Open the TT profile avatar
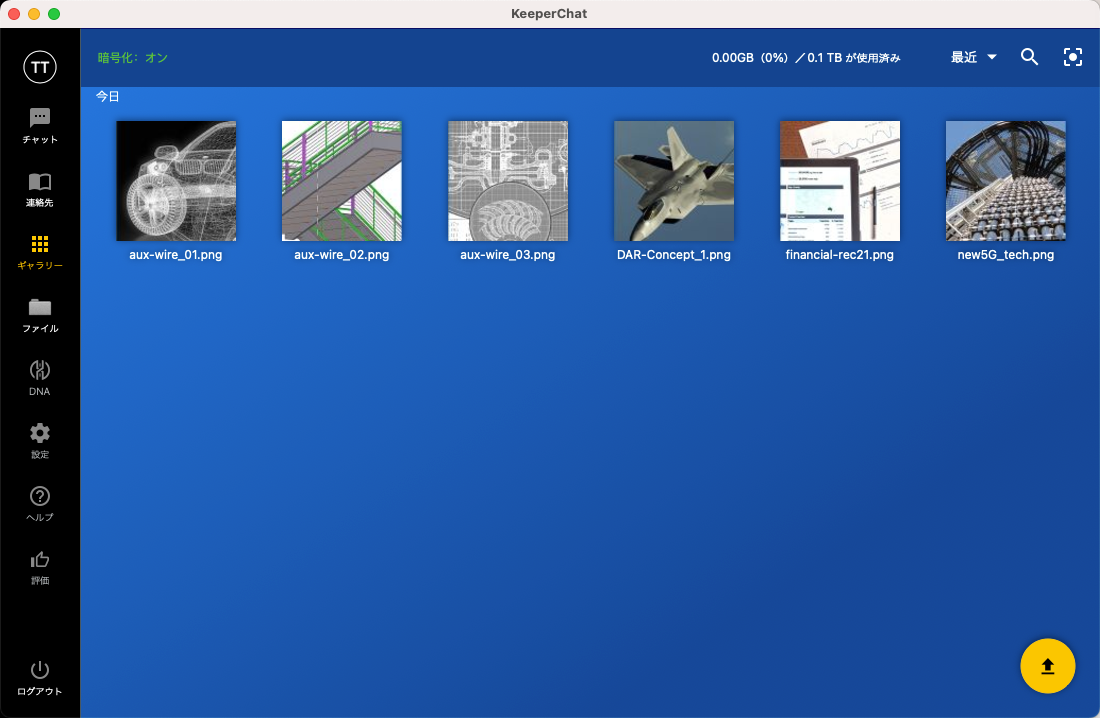This screenshot has width=1100, height=718. pos(40,67)
